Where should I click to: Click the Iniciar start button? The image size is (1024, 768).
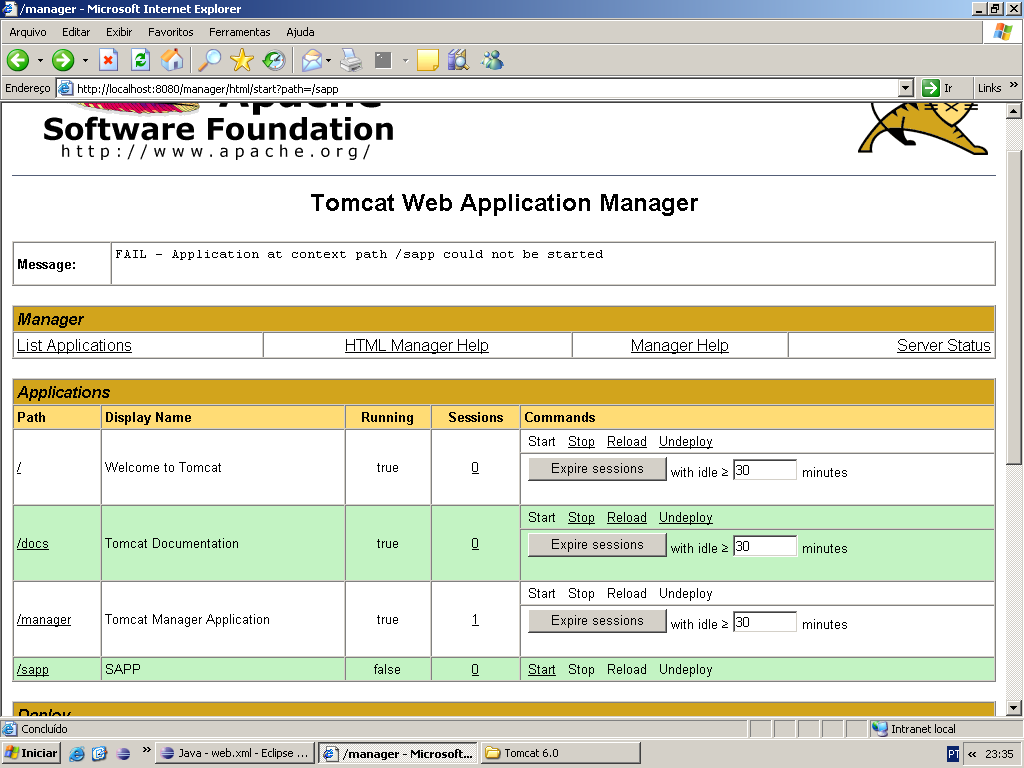point(31,753)
